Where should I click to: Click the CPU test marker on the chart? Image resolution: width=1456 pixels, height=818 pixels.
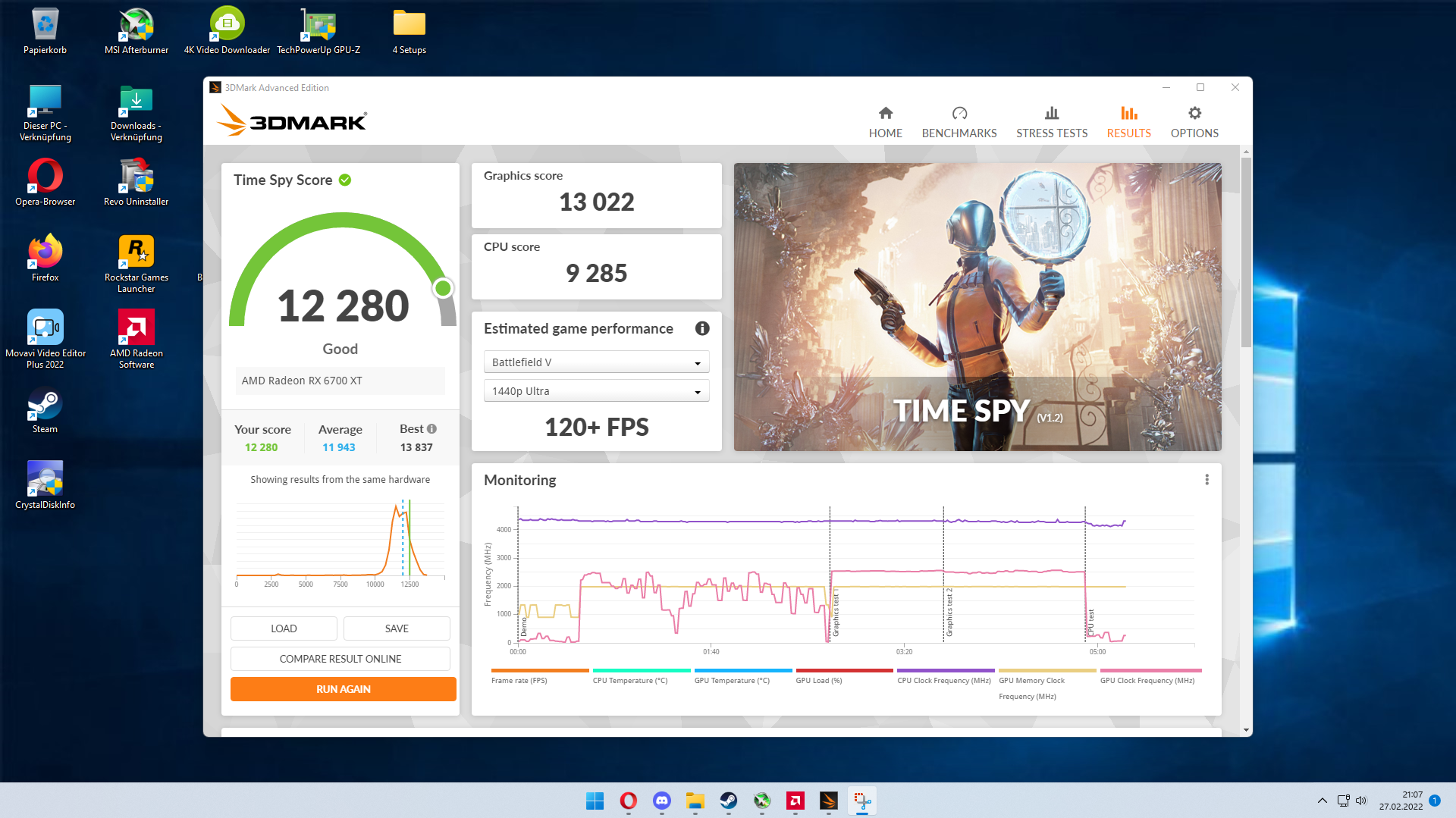point(1086,575)
